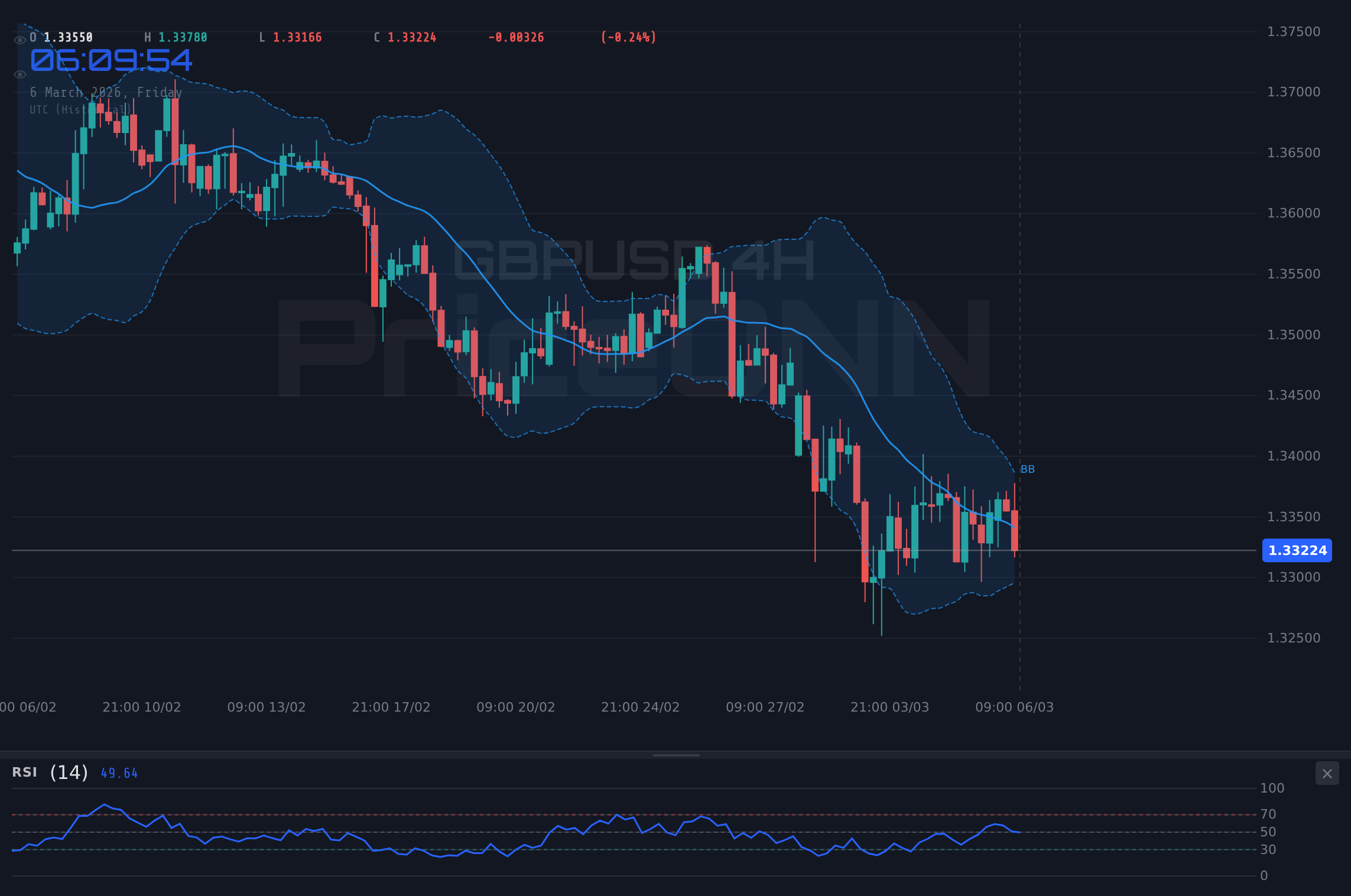Toggle visibility eye next to OHLC values

point(20,40)
